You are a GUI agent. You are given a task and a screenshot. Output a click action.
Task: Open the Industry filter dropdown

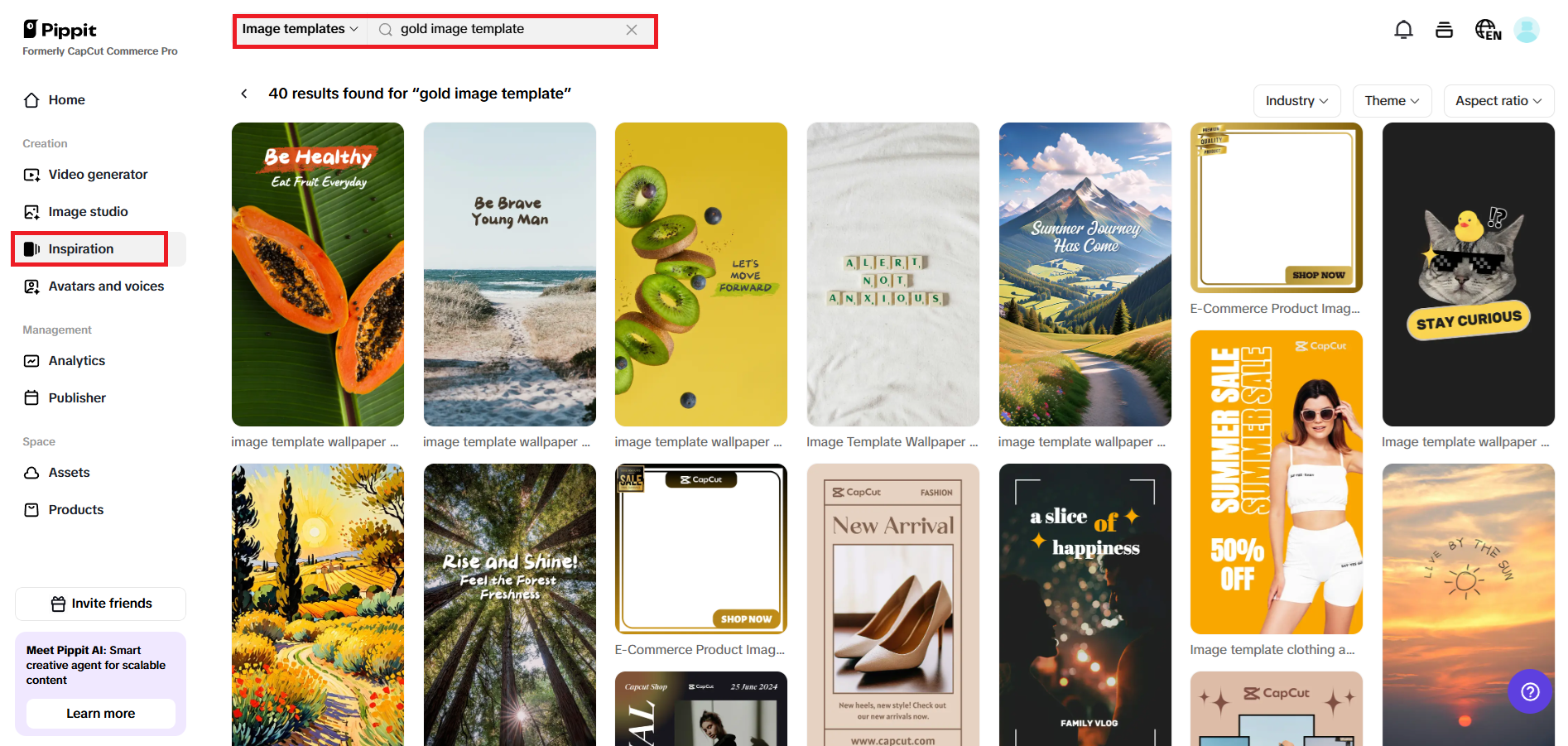point(1296,101)
